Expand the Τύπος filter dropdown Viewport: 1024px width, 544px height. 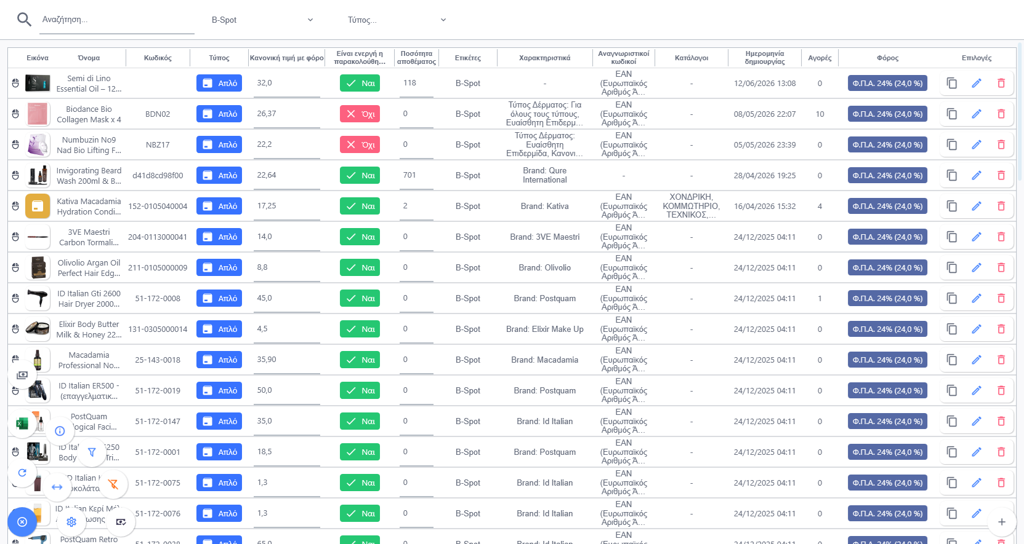click(396, 20)
